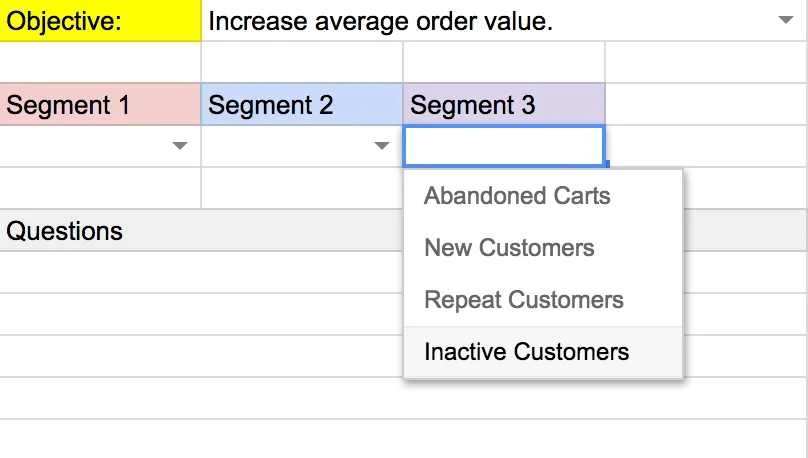The width and height of the screenshot is (808, 458).
Task: Expand dropdown under Segment 2
Action: point(382,146)
